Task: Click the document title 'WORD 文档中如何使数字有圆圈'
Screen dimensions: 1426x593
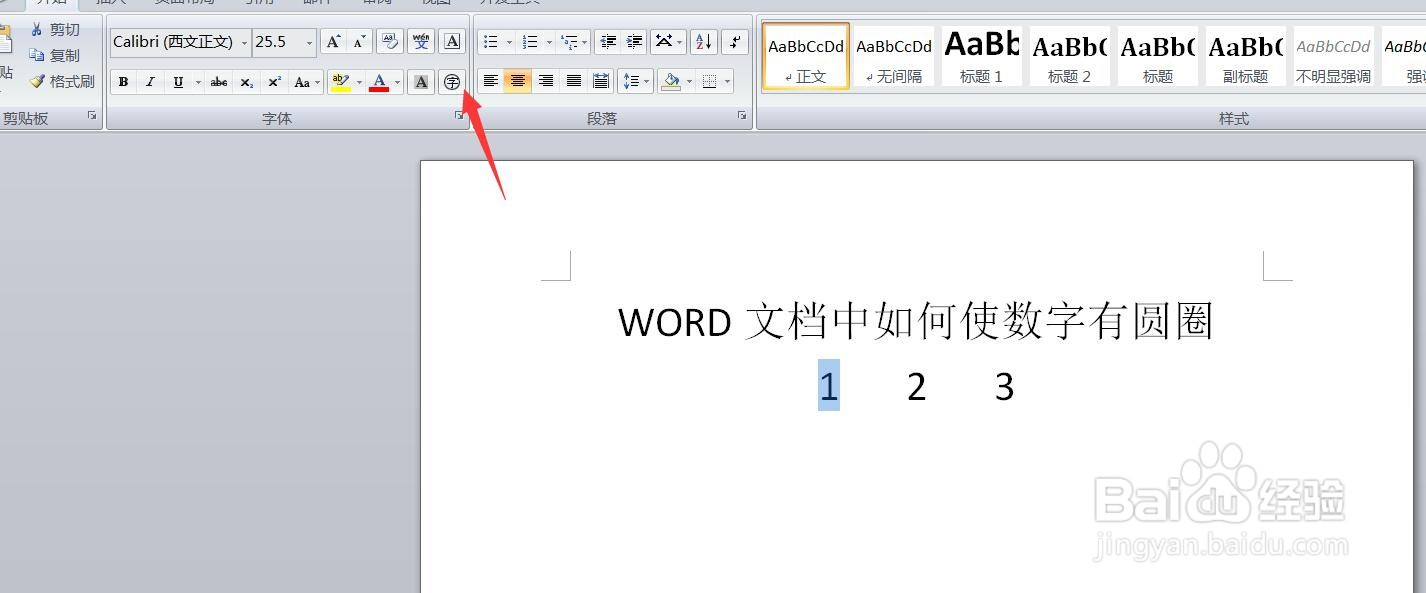Action: pyautogui.click(x=915, y=322)
